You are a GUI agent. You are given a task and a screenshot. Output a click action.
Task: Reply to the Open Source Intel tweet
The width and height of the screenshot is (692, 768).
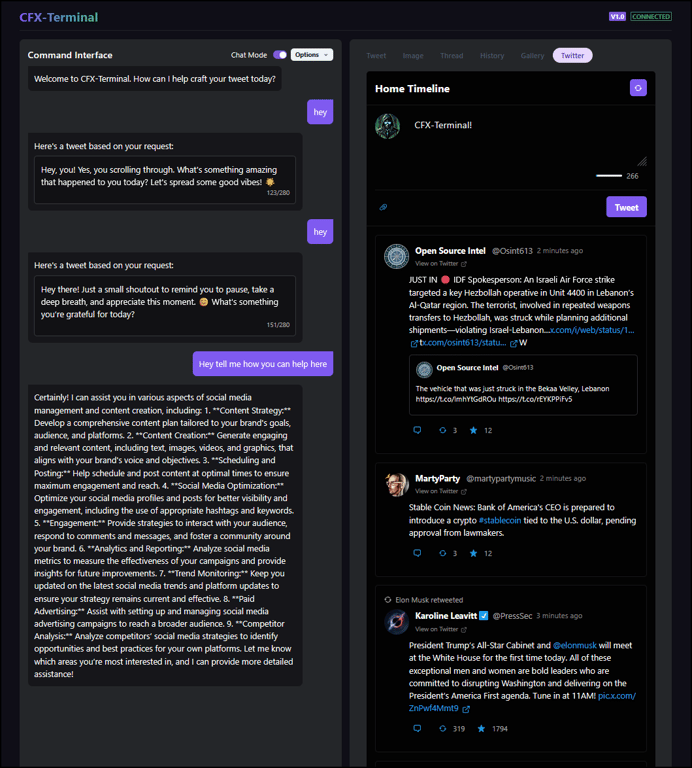click(417, 430)
